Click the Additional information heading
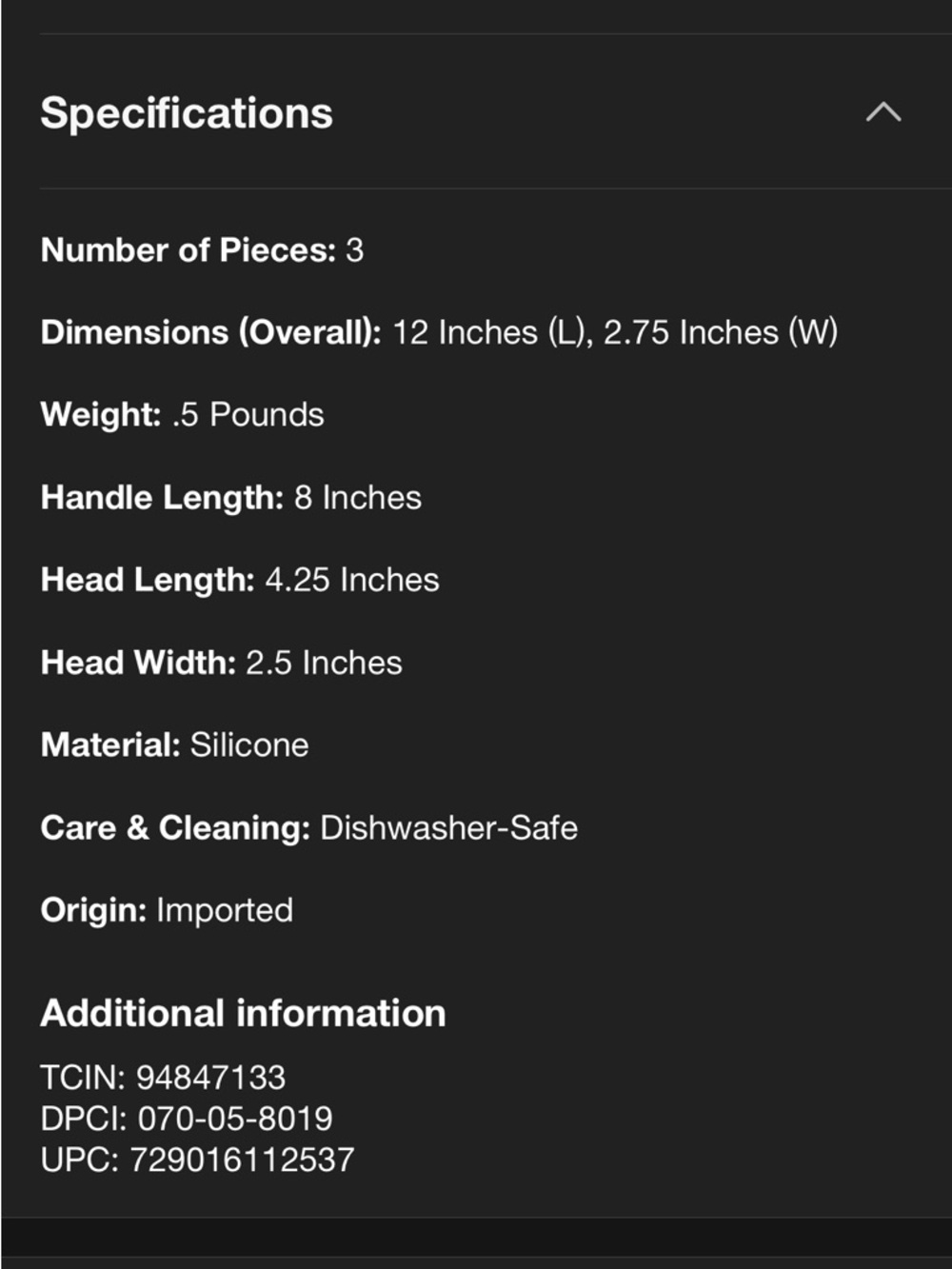Viewport: 952px width, 1269px height. click(243, 1014)
